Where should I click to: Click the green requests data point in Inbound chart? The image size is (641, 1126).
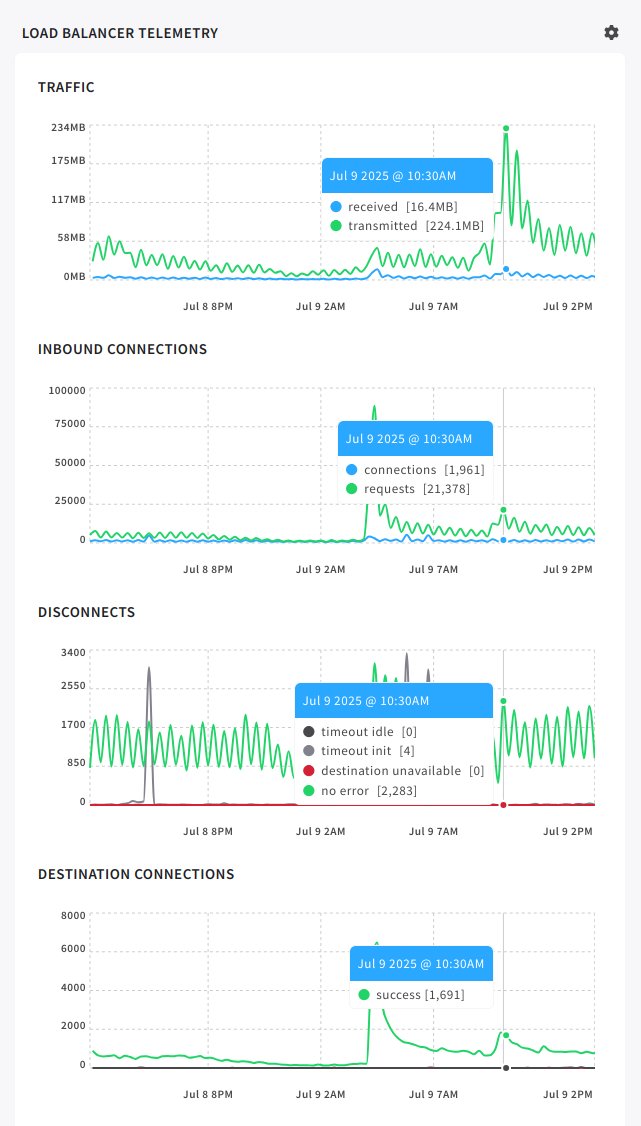(x=503, y=510)
